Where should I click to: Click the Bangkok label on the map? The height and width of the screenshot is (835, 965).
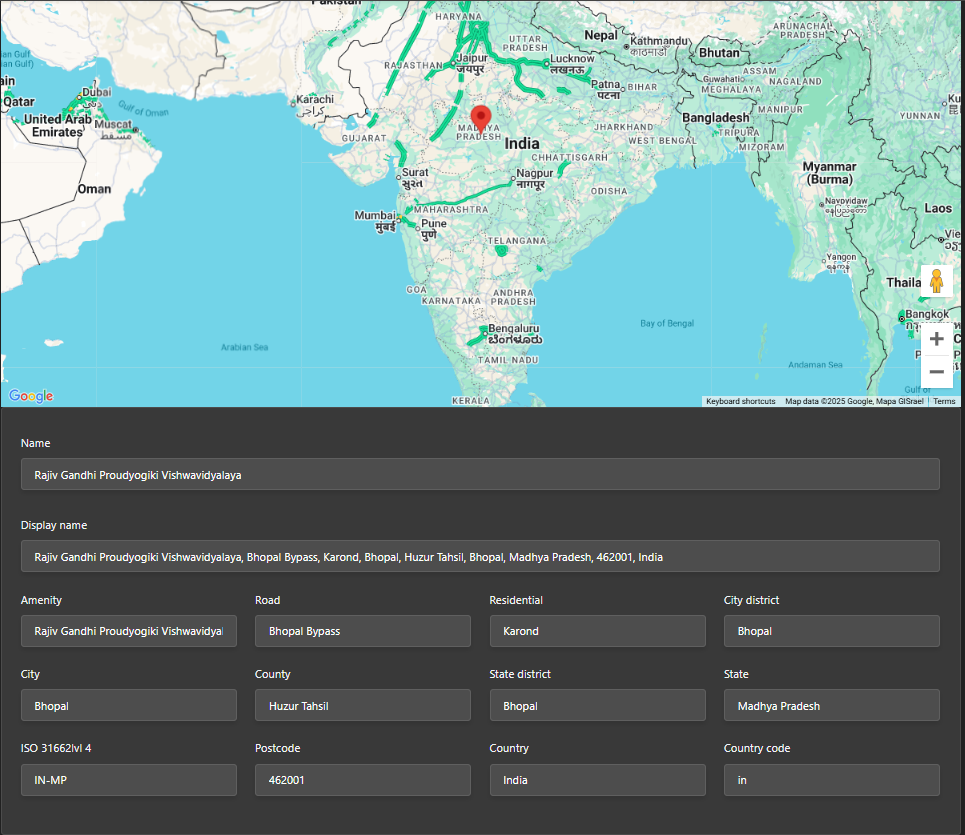(x=927, y=314)
